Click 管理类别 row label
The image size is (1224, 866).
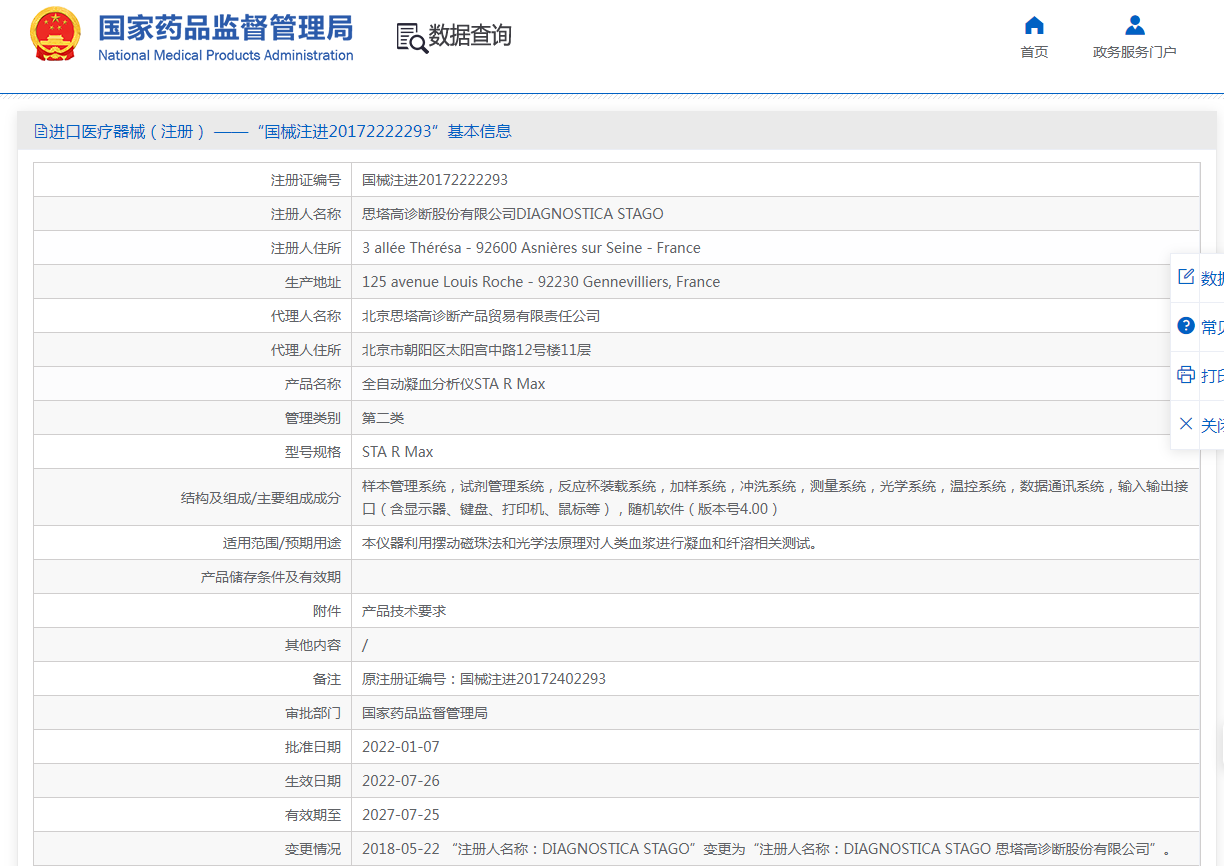[x=313, y=418]
